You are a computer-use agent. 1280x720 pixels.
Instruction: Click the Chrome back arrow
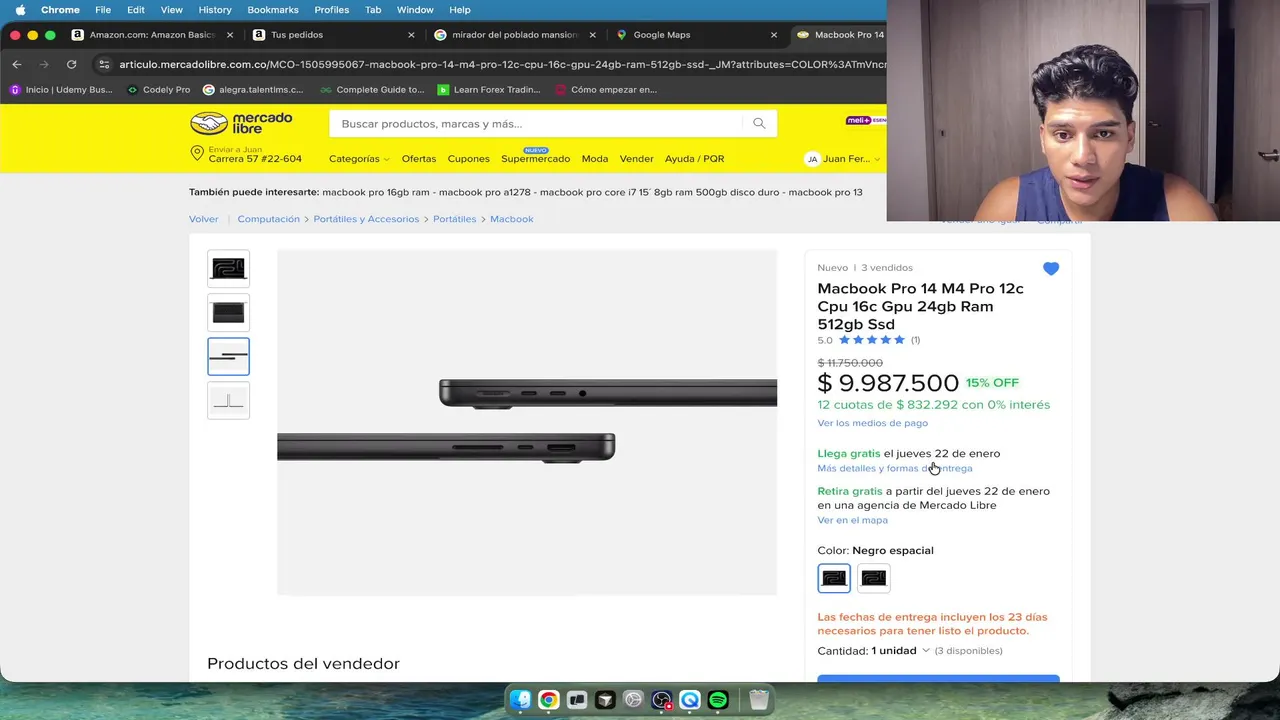point(16,64)
